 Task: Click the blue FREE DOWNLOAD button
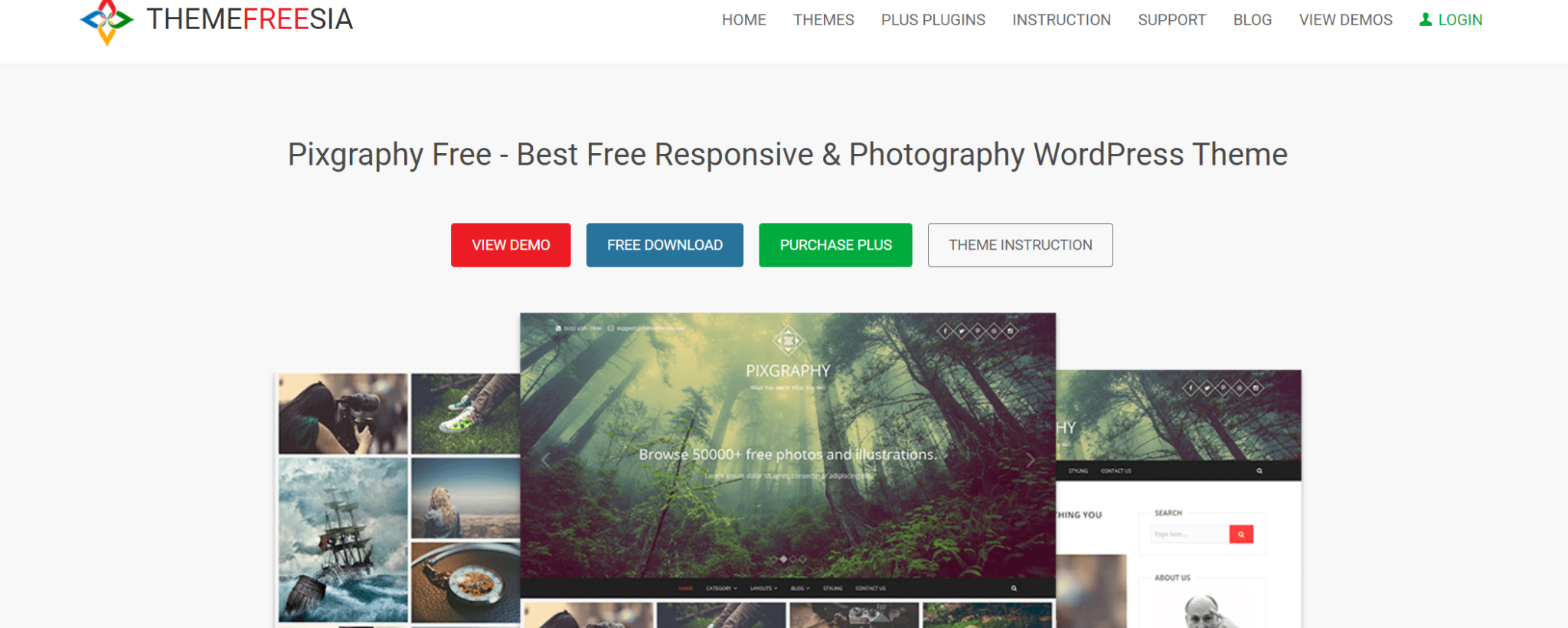tap(665, 245)
